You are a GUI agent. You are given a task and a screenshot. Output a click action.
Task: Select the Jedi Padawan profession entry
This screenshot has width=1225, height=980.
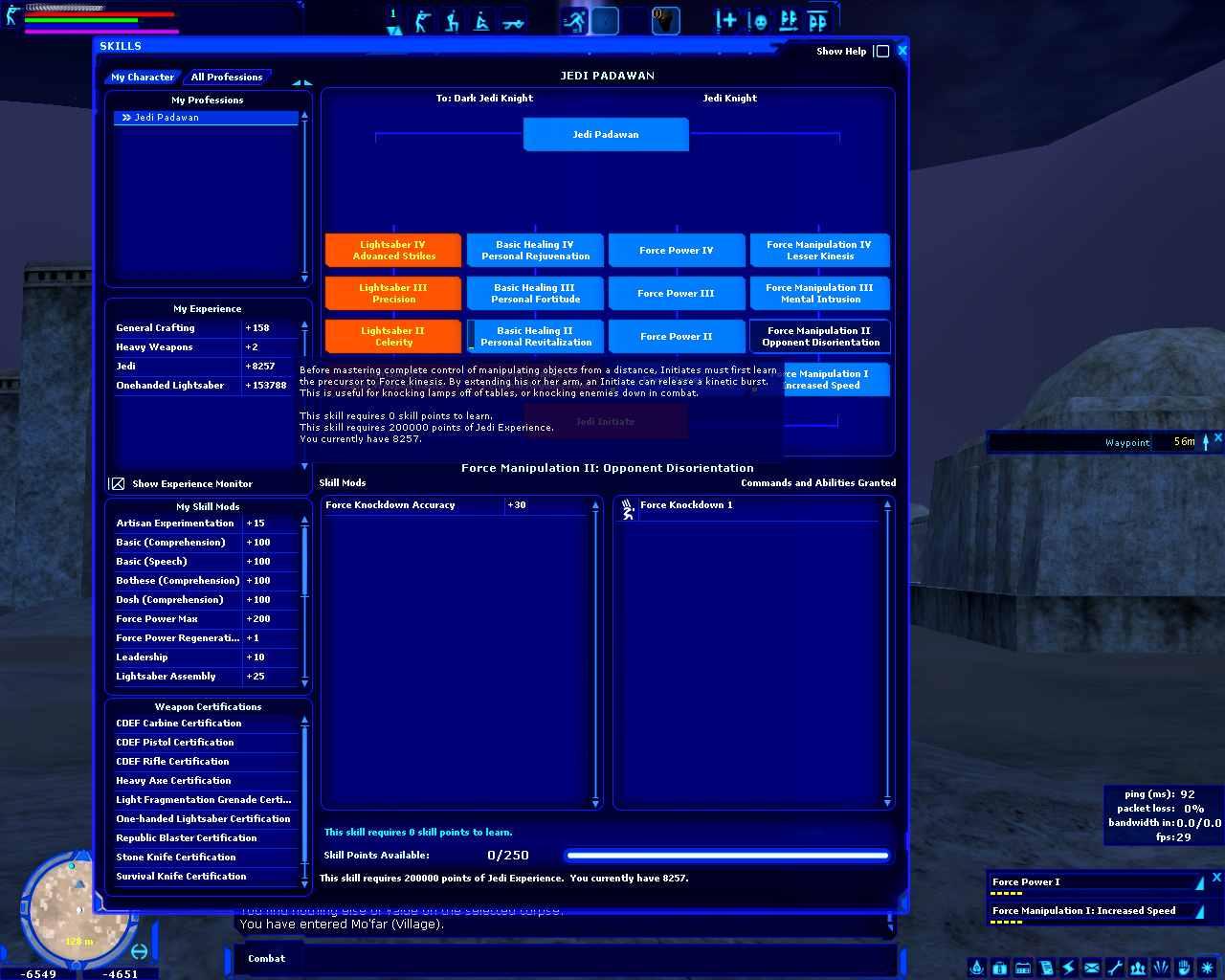[x=206, y=118]
